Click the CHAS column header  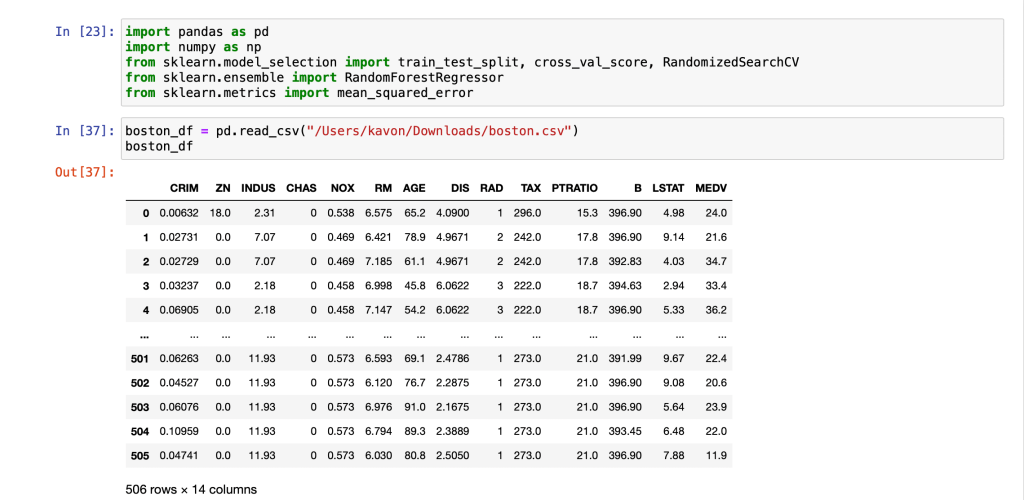coord(301,188)
